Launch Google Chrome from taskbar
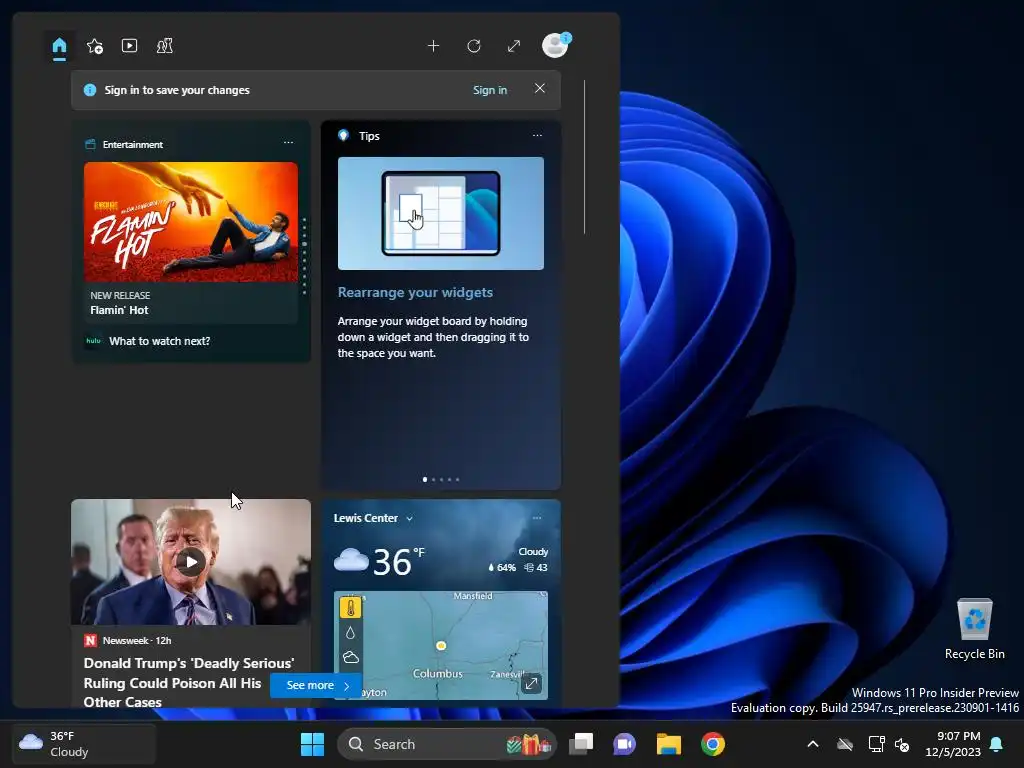 coord(713,744)
